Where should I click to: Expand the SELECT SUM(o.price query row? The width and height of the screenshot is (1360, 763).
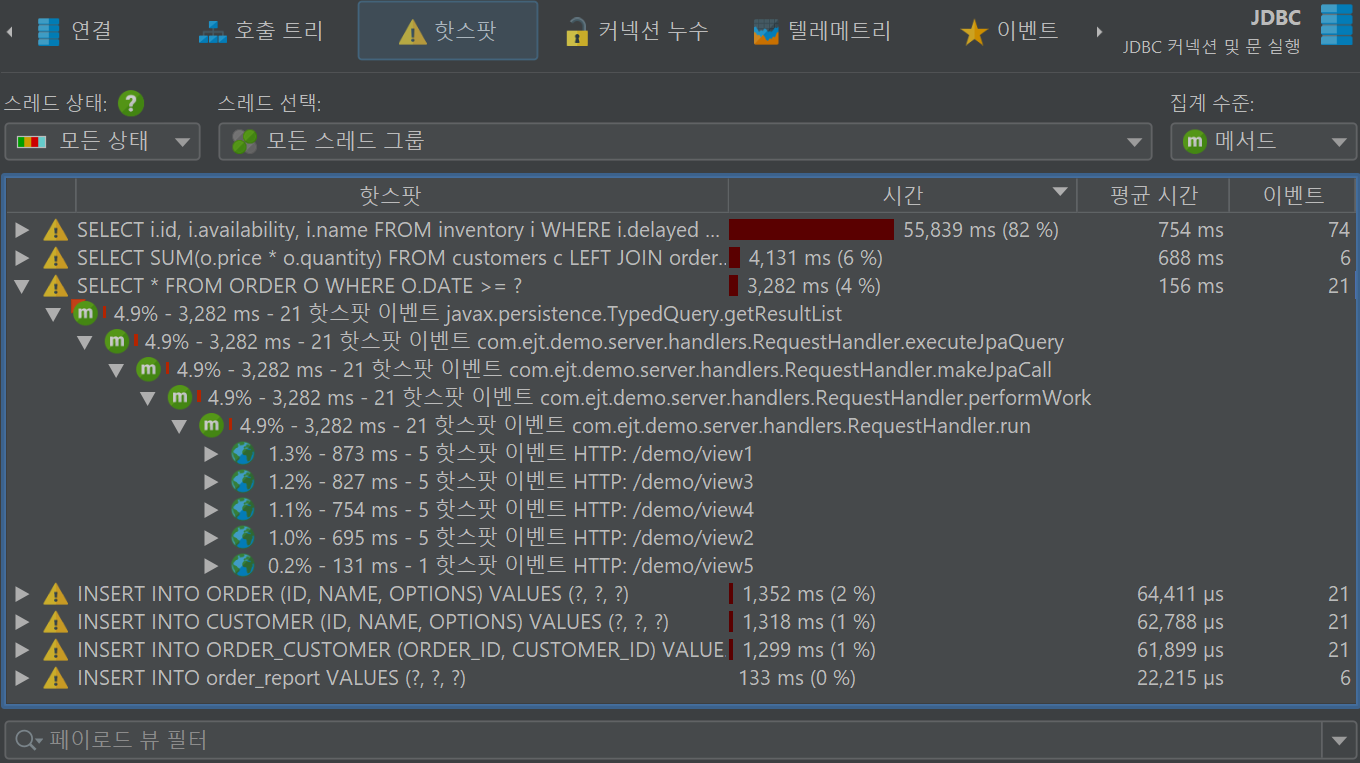click(x=22, y=258)
